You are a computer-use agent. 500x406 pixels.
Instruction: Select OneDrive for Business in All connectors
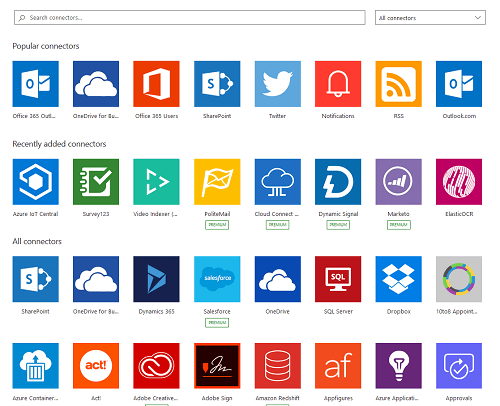(96, 279)
